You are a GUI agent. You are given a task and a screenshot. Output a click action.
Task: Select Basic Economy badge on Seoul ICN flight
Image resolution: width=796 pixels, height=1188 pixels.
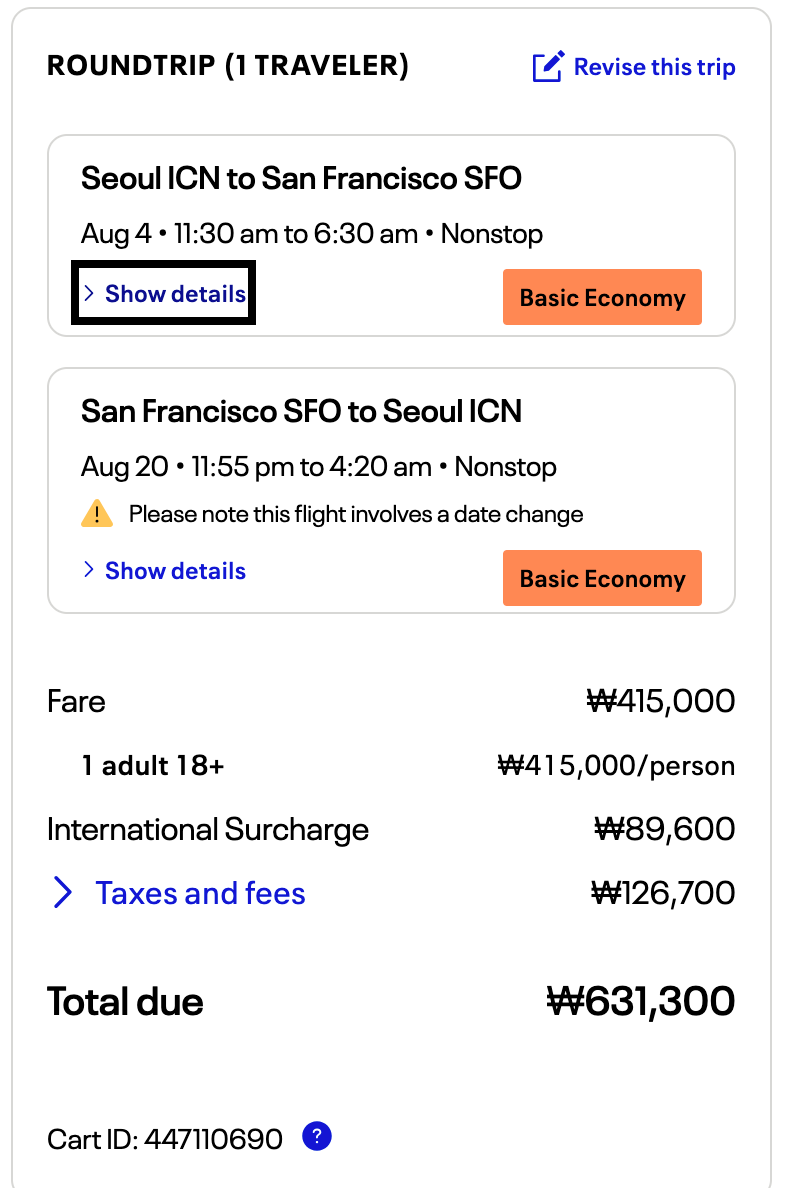coord(602,297)
